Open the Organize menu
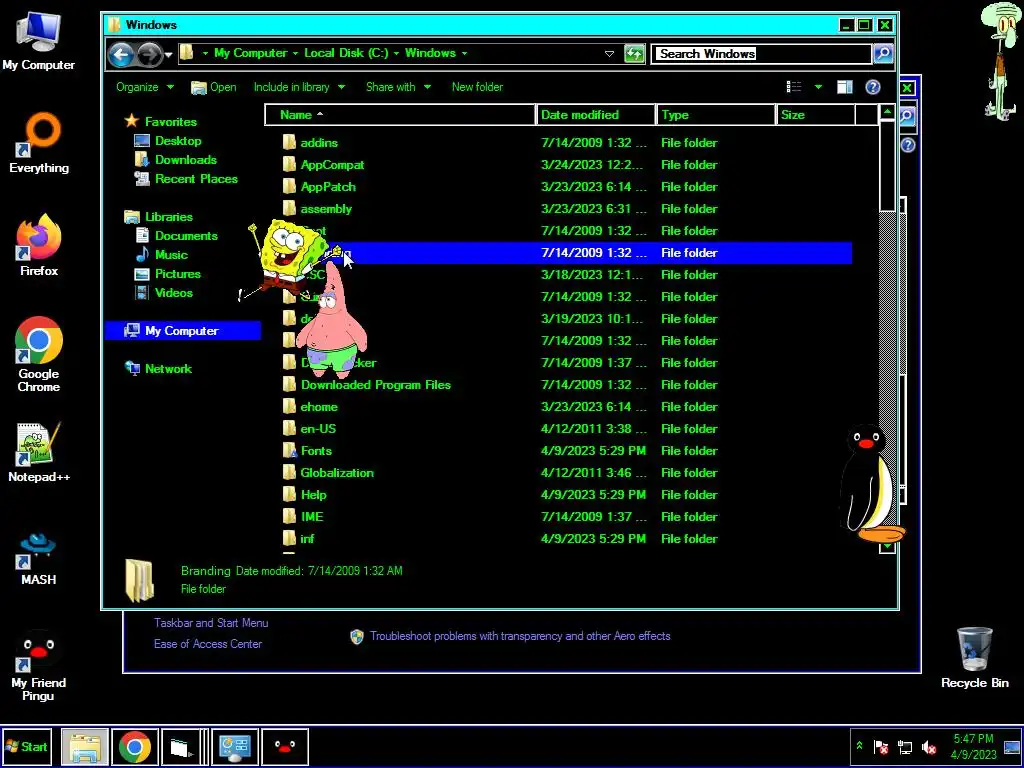The height and width of the screenshot is (768, 1024). click(144, 87)
